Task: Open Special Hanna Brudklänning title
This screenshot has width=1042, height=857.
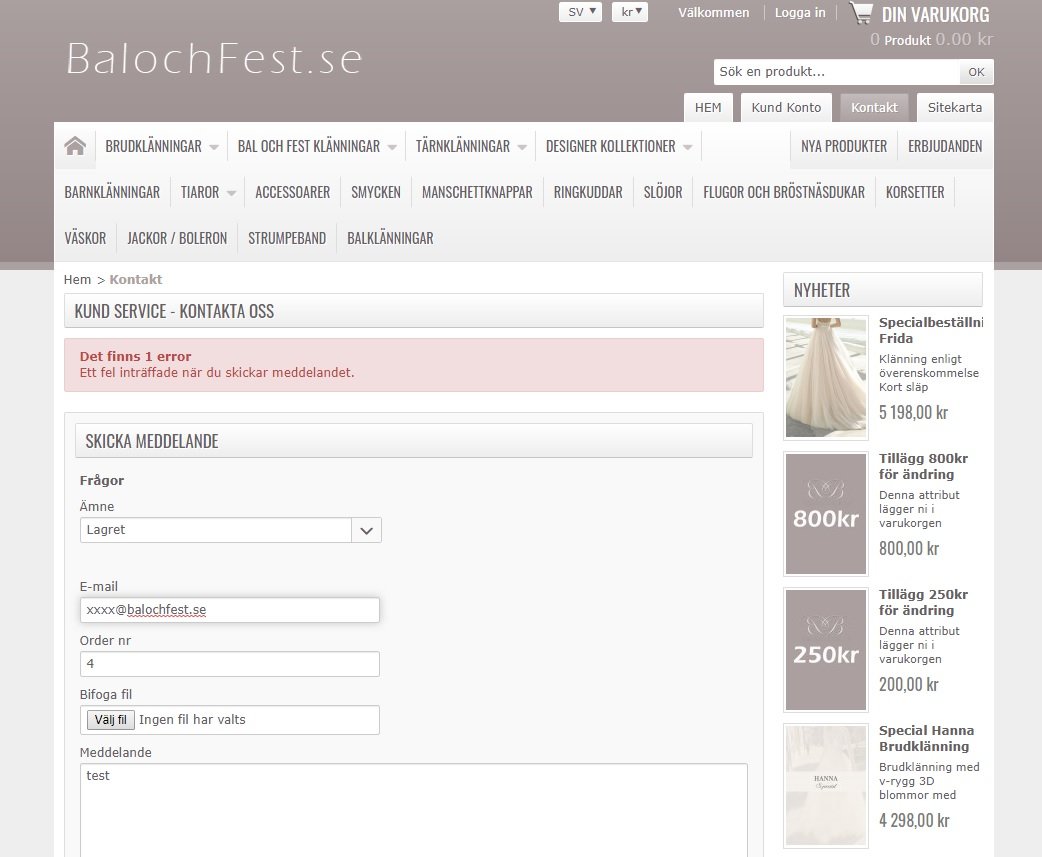Action: (x=926, y=739)
